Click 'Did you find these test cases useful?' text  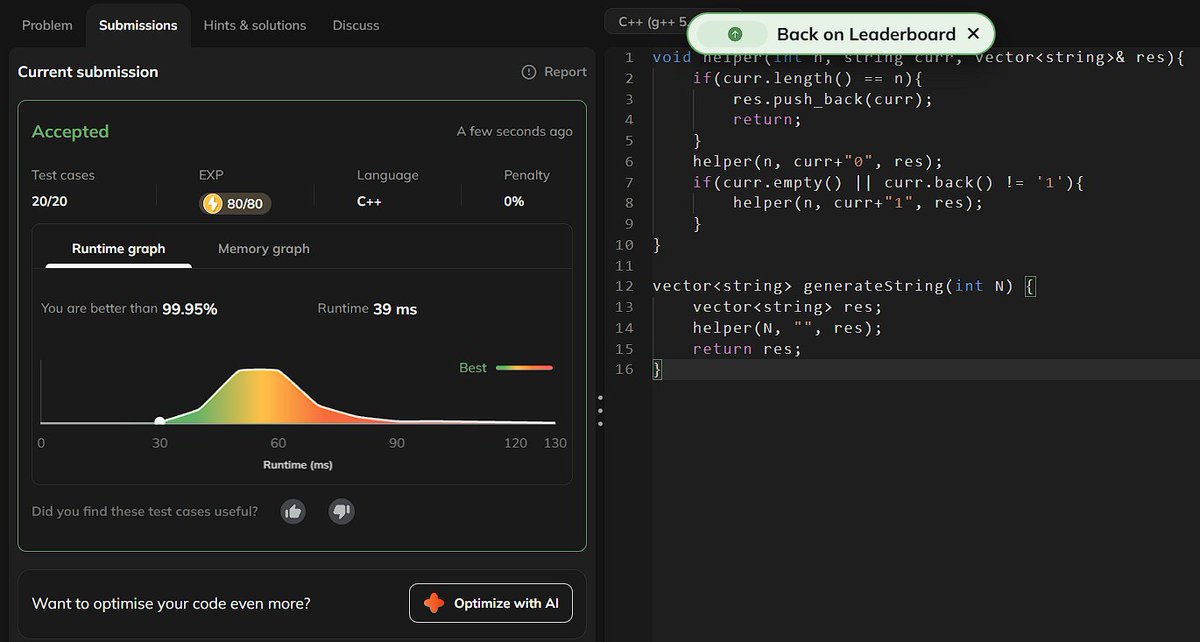pyautogui.click(x=145, y=511)
